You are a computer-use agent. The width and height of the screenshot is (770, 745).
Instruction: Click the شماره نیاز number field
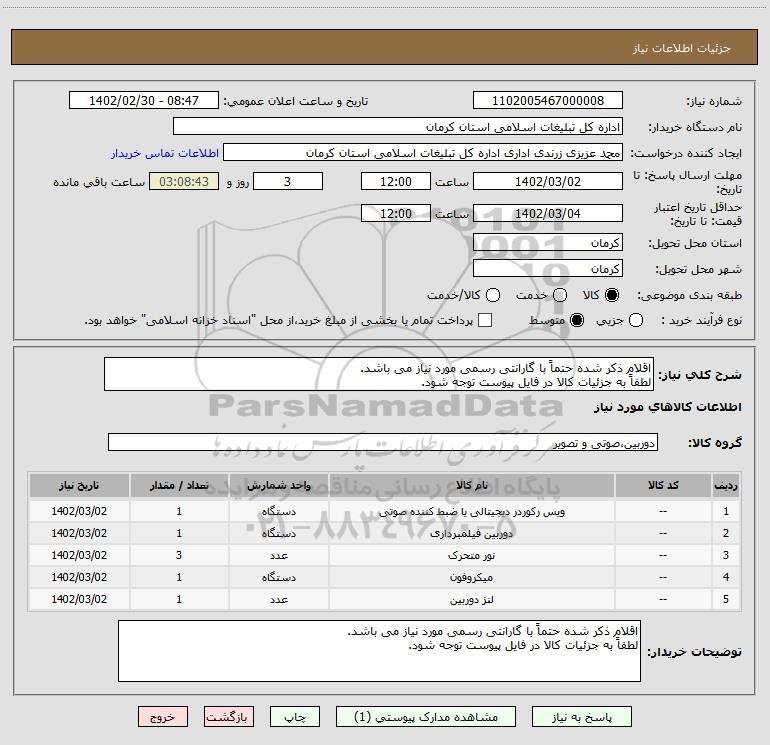[548, 101]
